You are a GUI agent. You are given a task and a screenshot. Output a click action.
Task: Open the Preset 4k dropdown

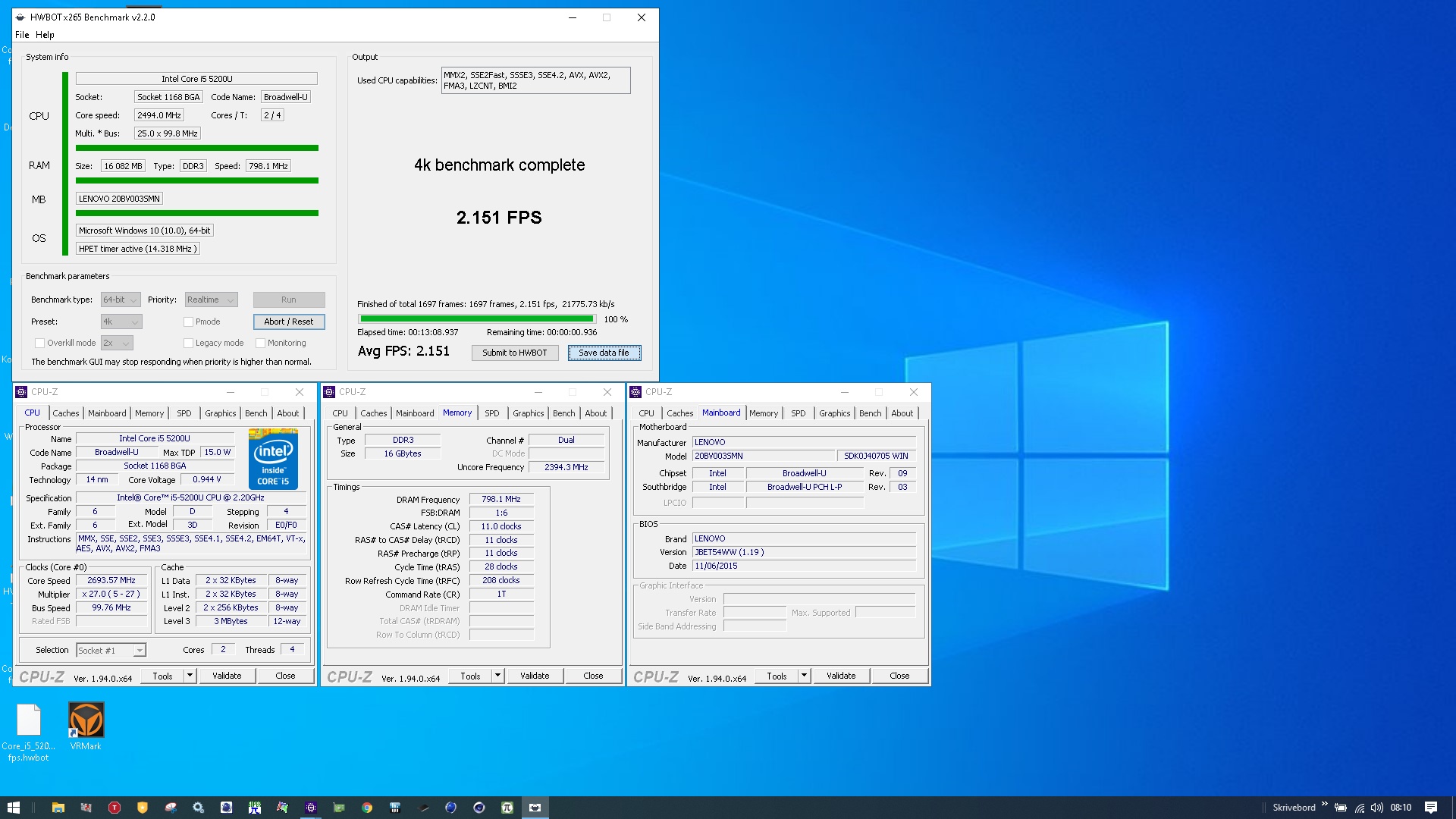121,322
